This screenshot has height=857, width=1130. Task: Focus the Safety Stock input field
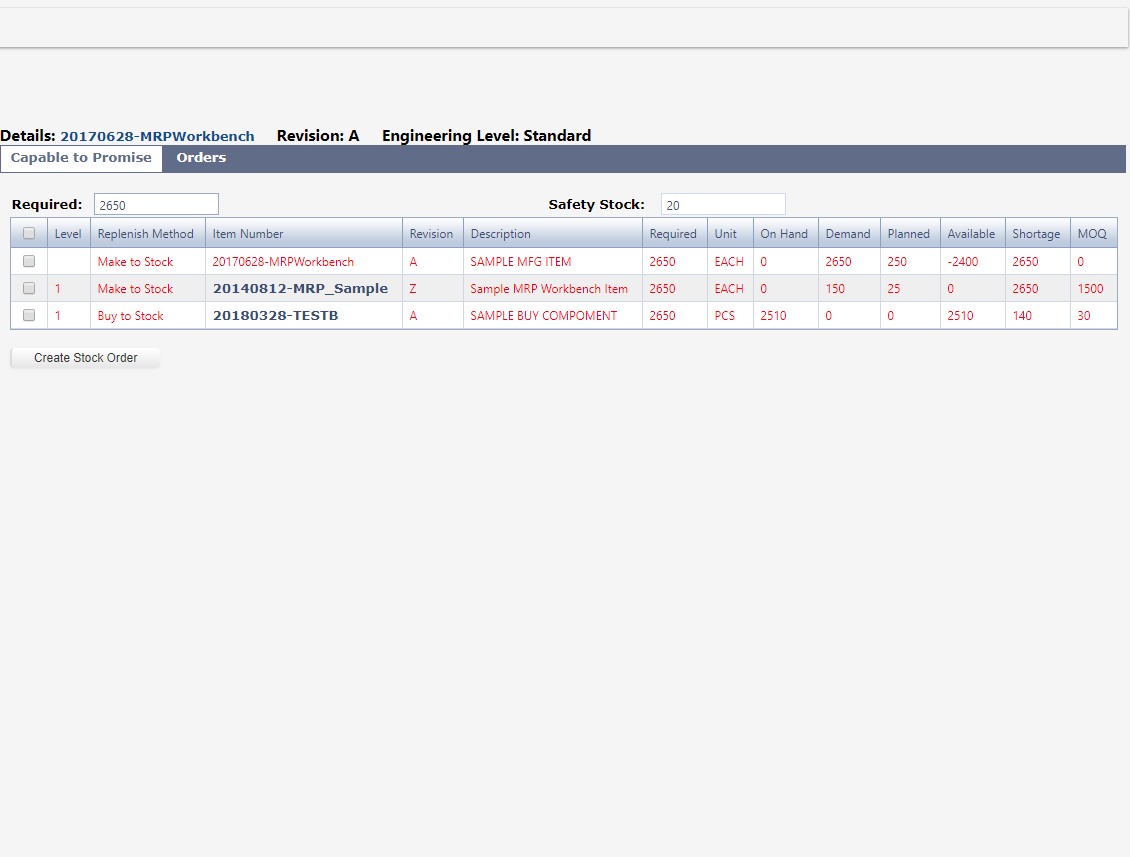(723, 205)
